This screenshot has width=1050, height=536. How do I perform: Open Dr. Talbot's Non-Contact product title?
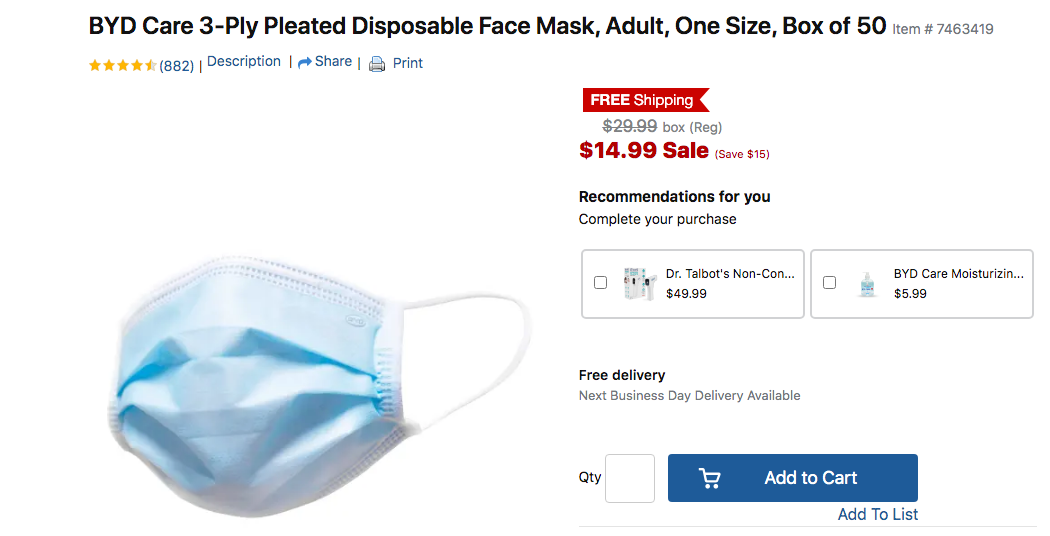tap(730, 274)
